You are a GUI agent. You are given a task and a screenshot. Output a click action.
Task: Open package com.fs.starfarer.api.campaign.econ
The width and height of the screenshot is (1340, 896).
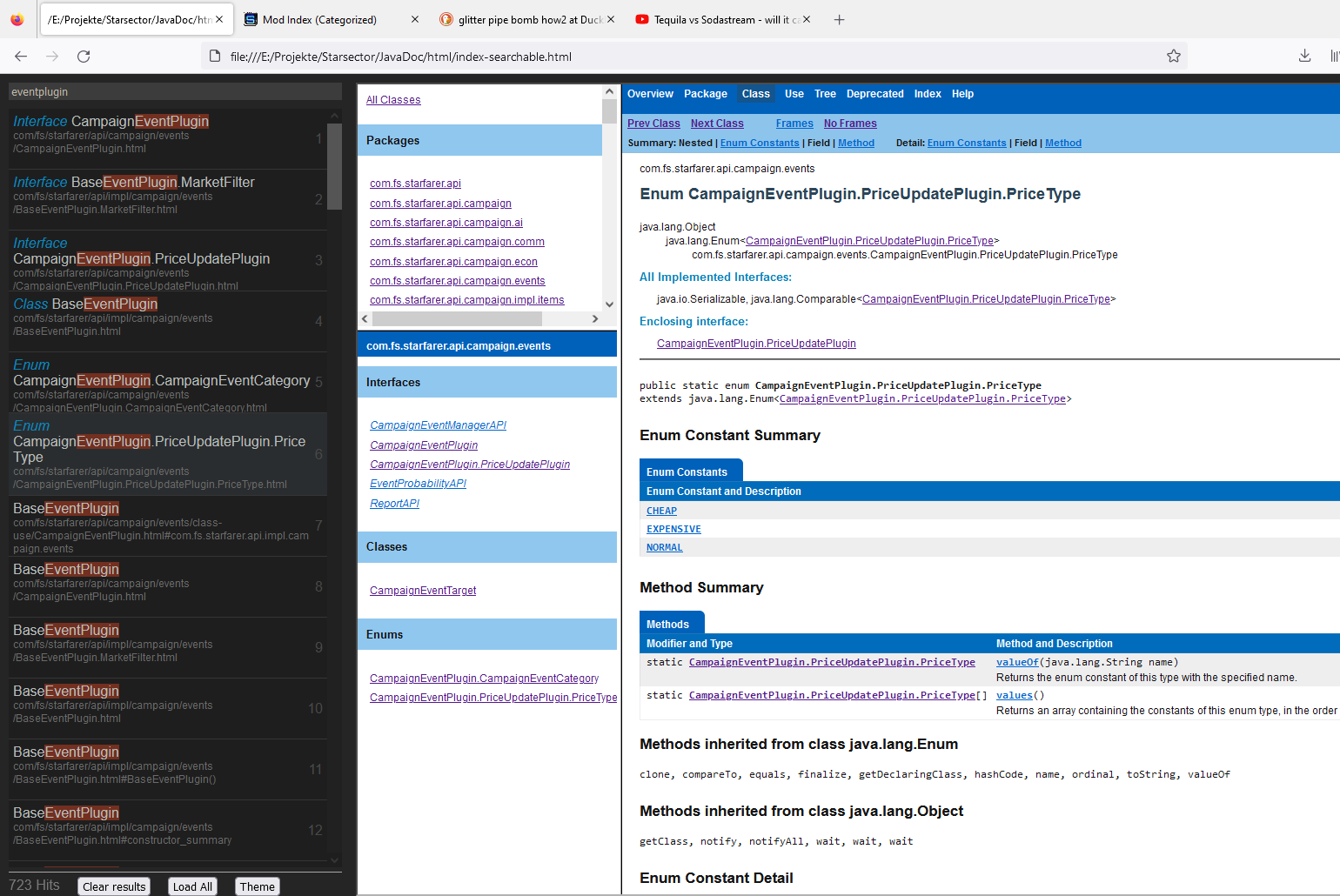tap(453, 262)
